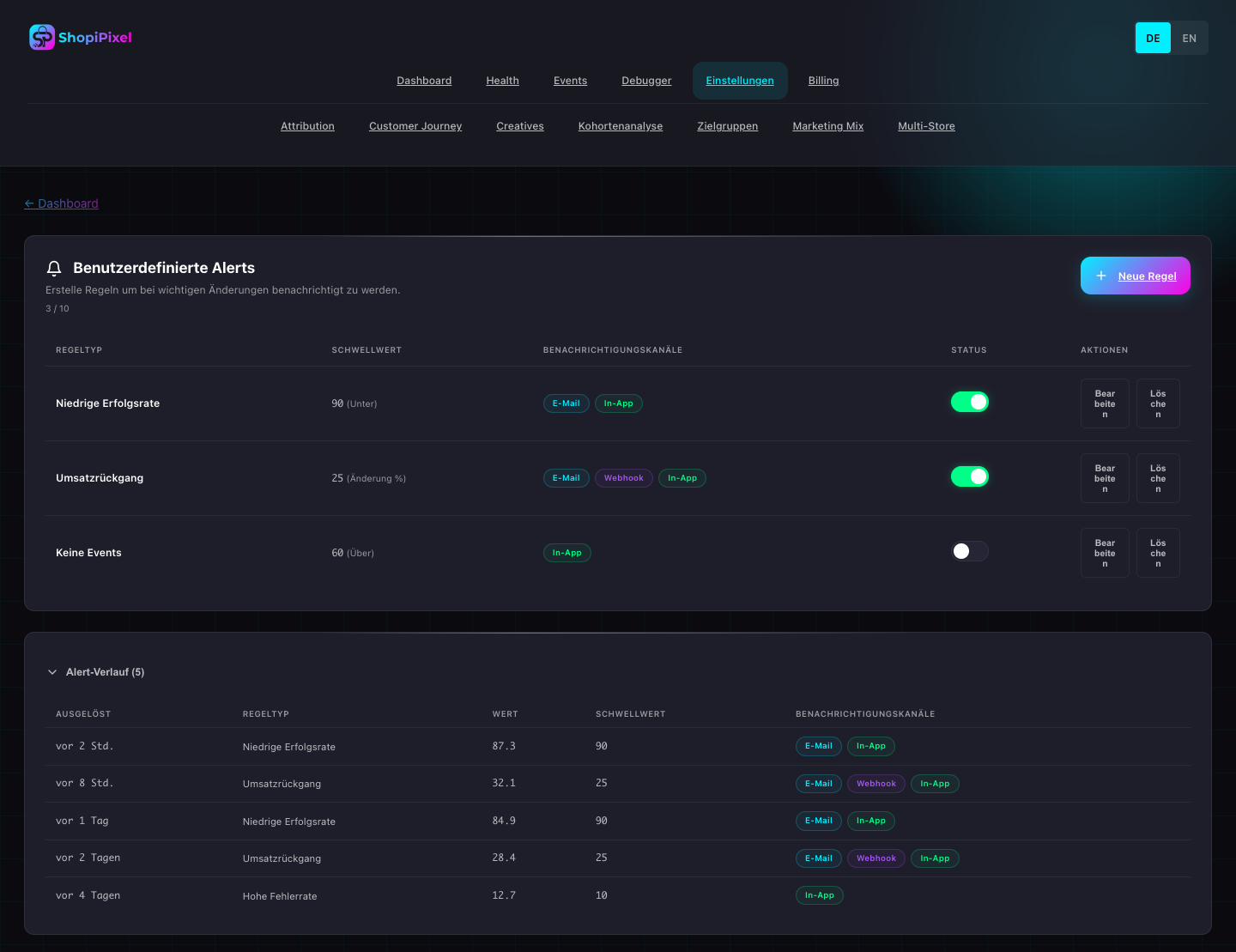Open the Billing tab
The height and width of the screenshot is (952, 1236).
click(823, 81)
